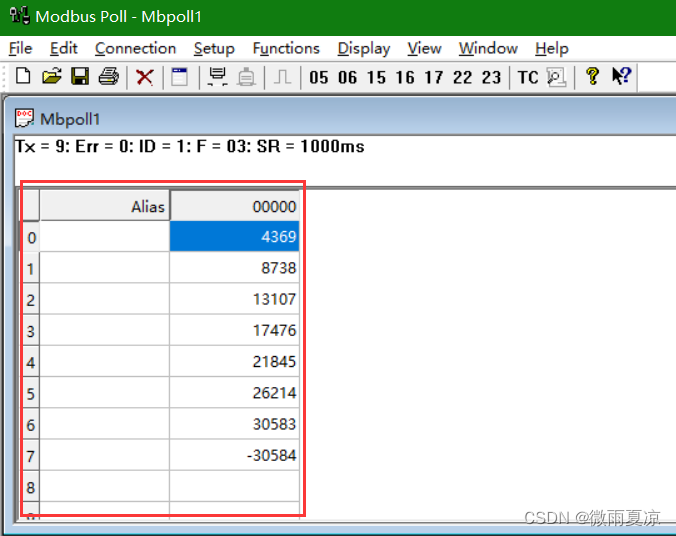Viewport: 676px width, 536px height.
Task: Select the cell with value 30583
Action: pyautogui.click(x=235, y=424)
